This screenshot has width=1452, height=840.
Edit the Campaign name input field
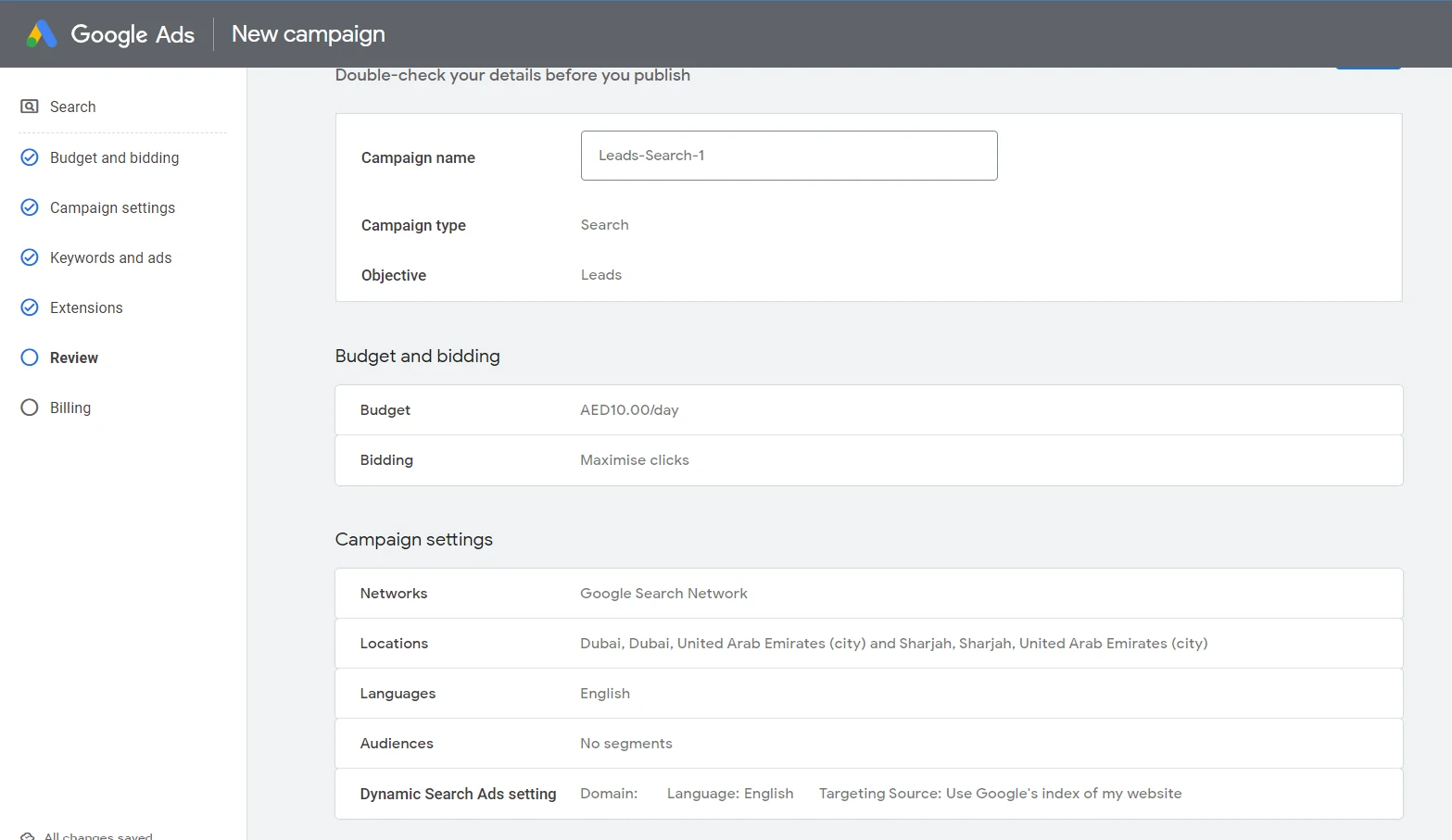[789, 156]
